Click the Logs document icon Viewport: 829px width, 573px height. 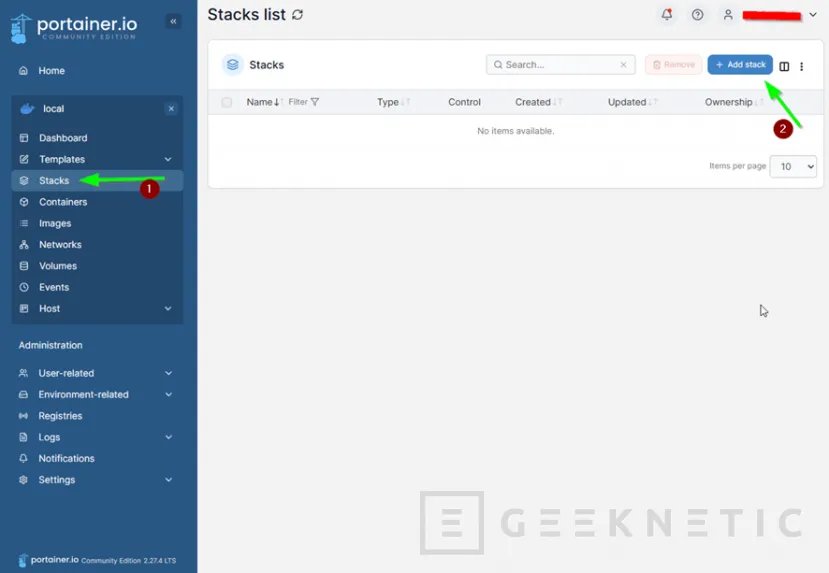[23, 437]
